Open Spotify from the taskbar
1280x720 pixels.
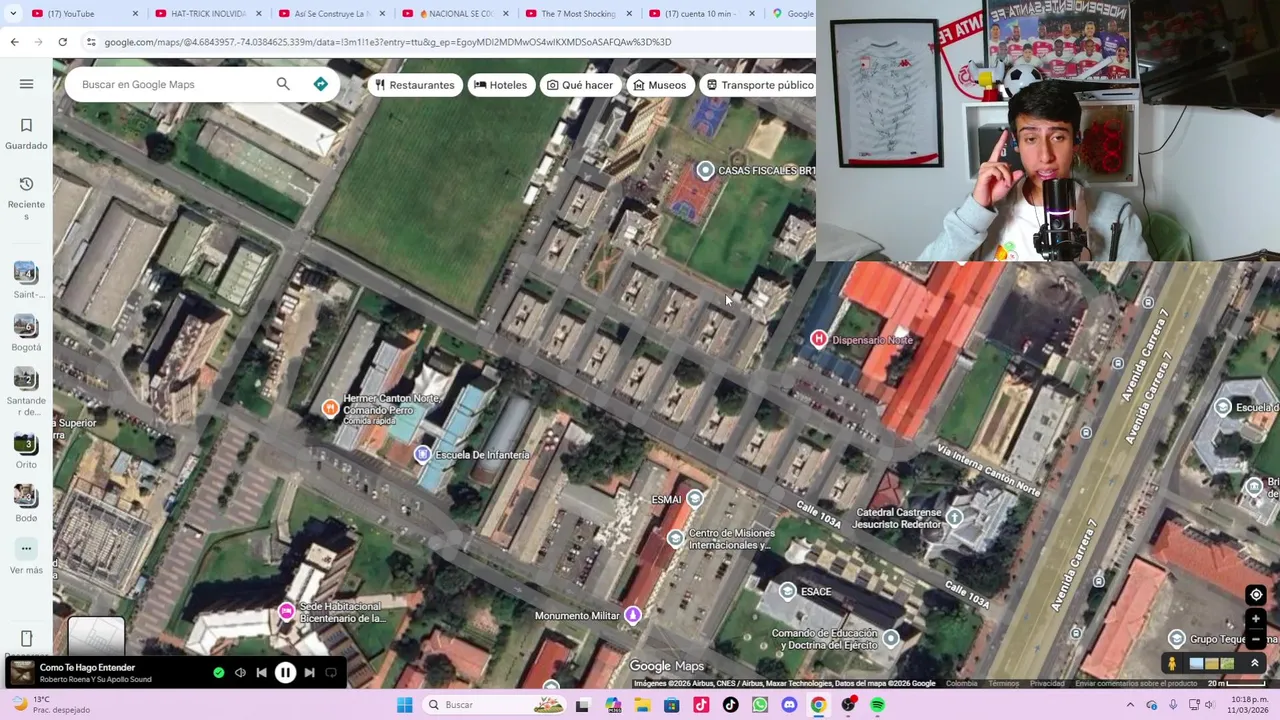877,705
